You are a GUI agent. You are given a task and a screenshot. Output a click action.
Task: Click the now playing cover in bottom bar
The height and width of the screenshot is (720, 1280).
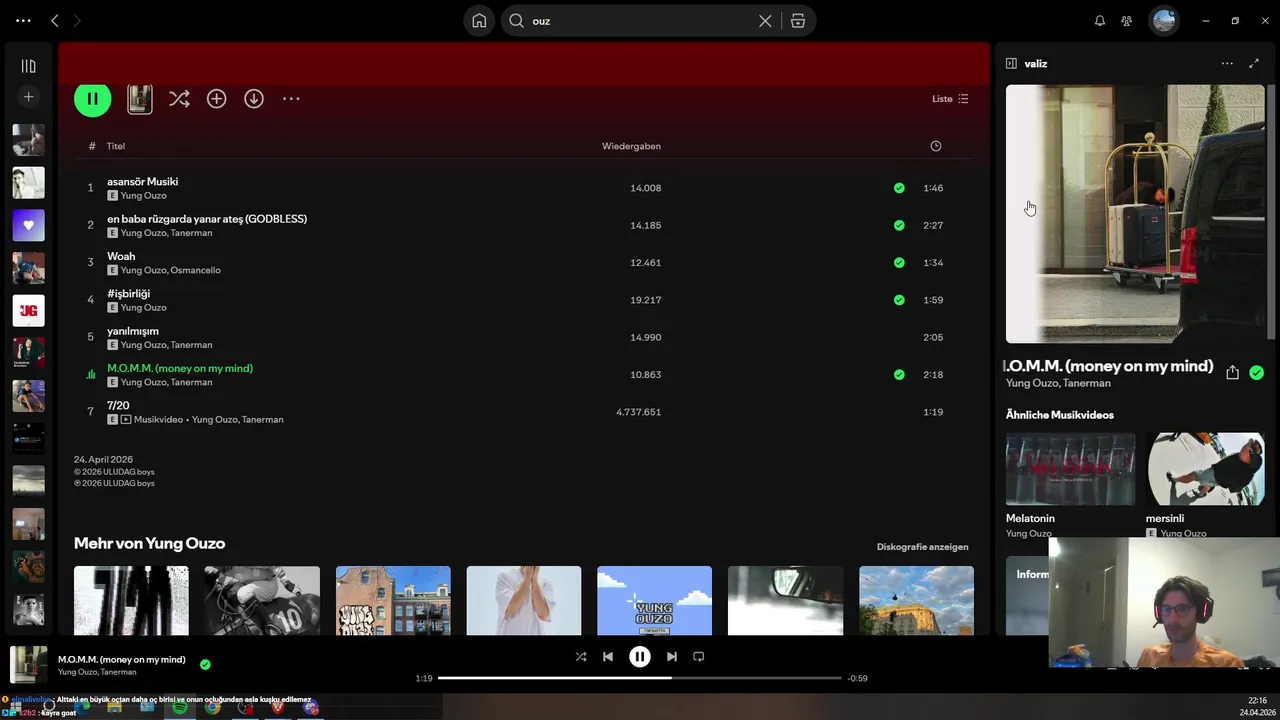point(28,665)
